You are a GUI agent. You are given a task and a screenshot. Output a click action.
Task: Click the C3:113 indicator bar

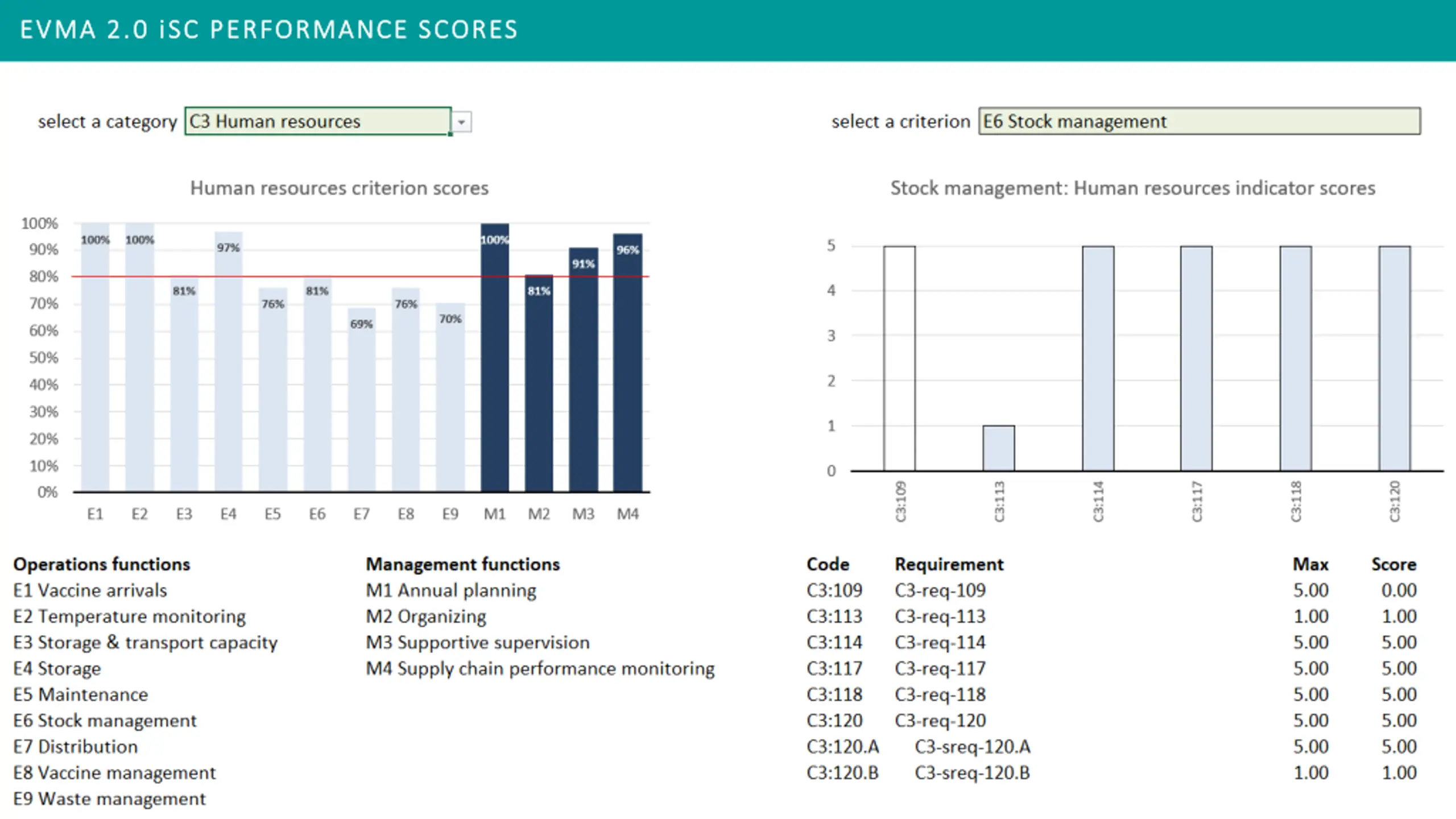tap(999, 448)
